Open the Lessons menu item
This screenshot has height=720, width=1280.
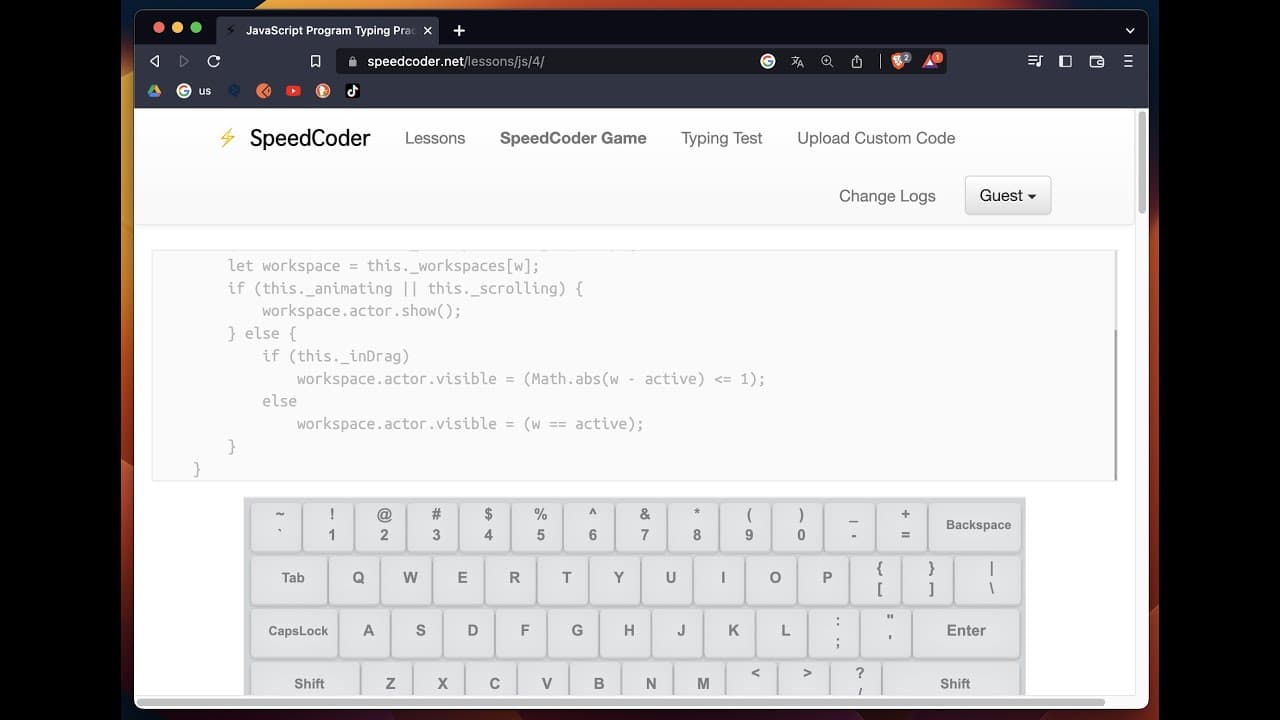pyautogui.click(x=435, y=138)
